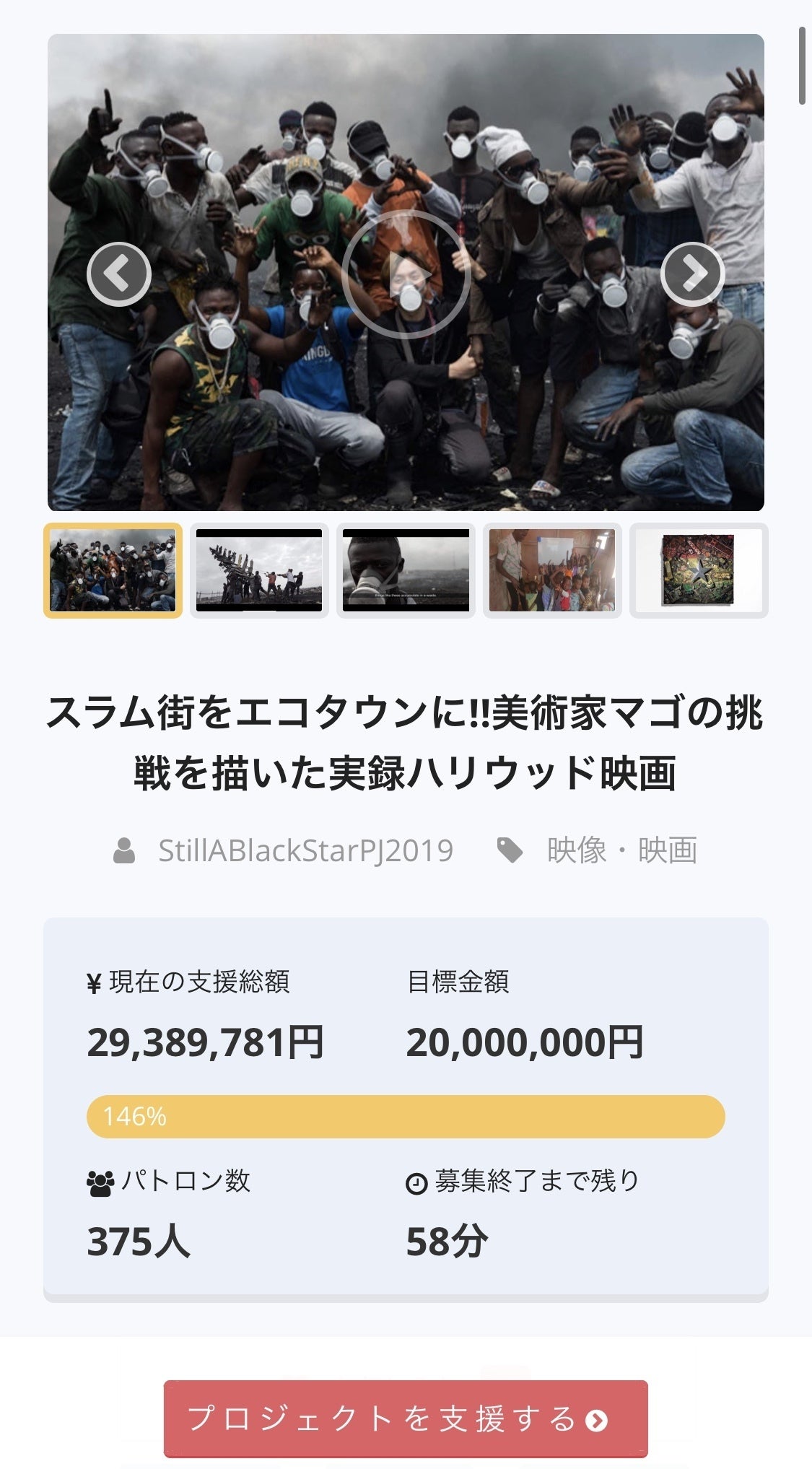Screen dimensions: 812x1469
Task: Click the user profile icon
Action: [x=124, y=850]
